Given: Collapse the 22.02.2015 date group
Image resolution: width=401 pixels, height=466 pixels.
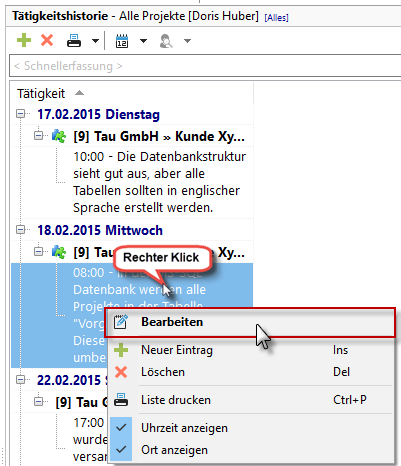Looking at the screenshot, I should [x=20, y=380].
